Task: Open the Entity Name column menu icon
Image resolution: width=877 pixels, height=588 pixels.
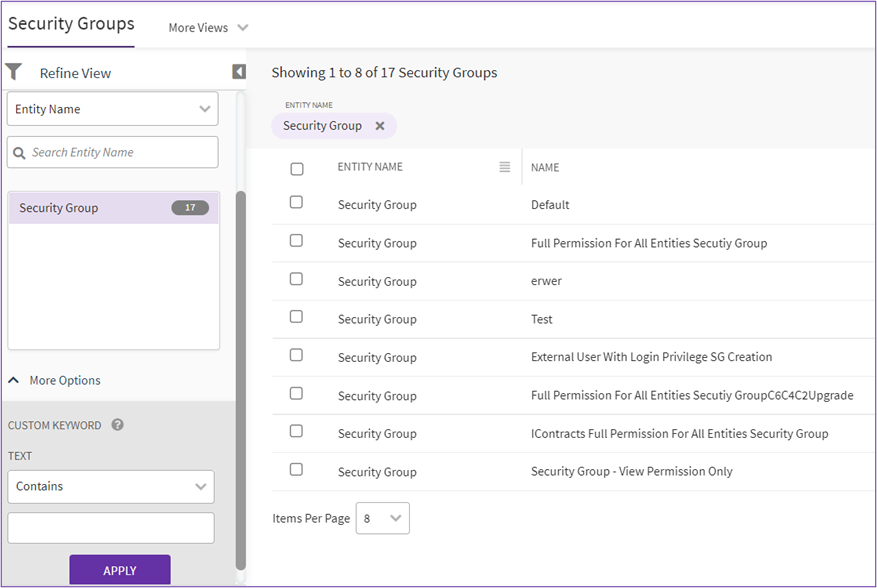Action: [505, 167]
